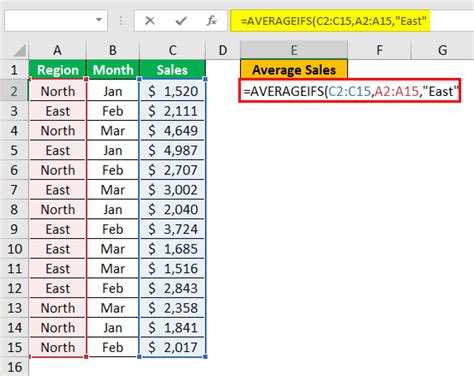Select column B header

click(113, 50)
